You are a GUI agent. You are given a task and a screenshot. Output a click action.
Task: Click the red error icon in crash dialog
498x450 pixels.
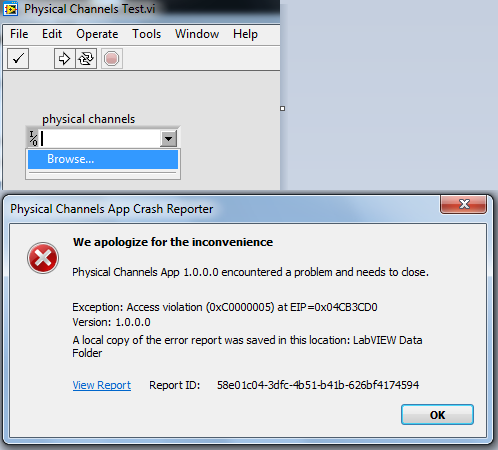tap(43, 258)
